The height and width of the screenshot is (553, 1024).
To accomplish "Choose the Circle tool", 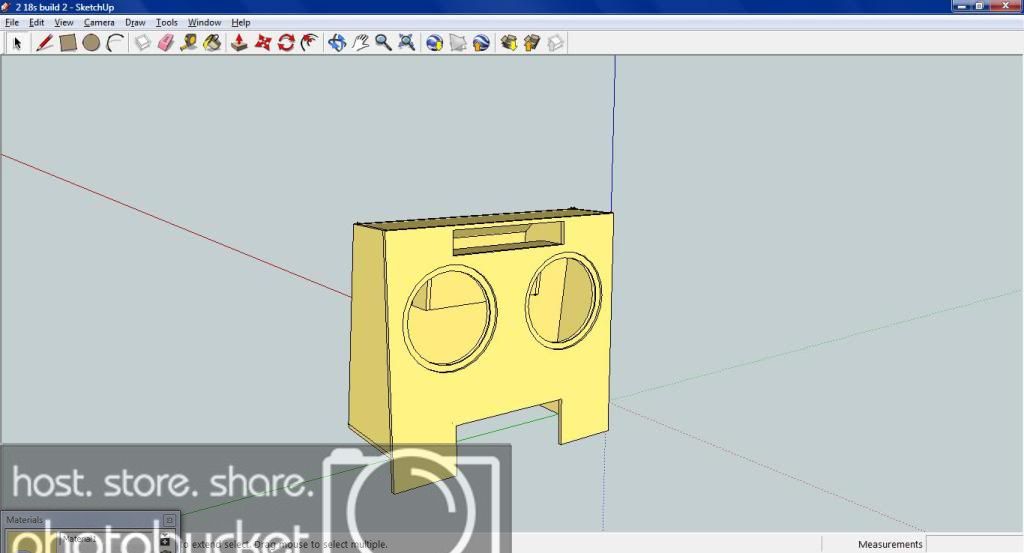I will coord(91,43).
